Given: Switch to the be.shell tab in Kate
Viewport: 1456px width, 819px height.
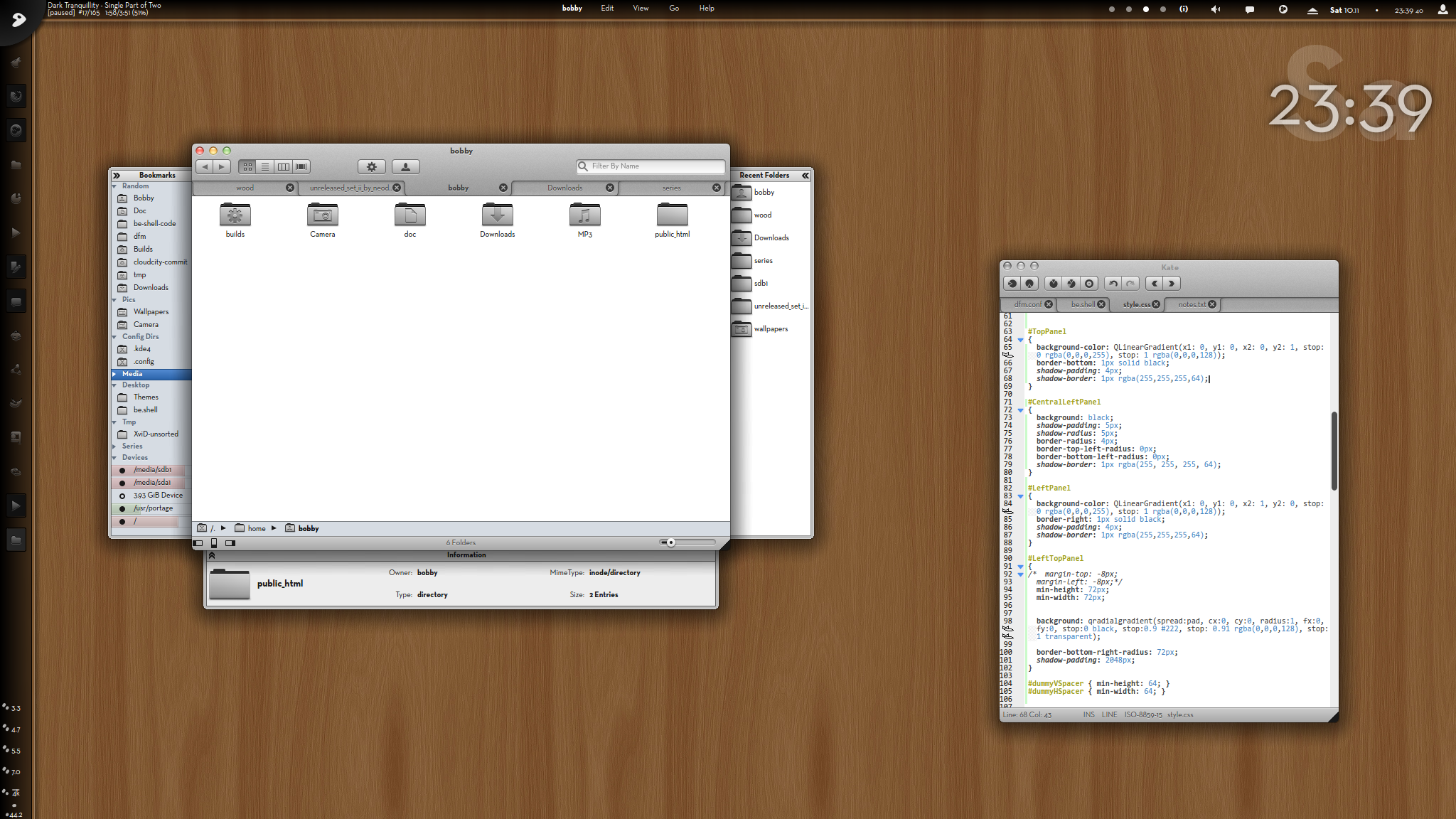Looking at the screenshot, I should pos(1083,304).
